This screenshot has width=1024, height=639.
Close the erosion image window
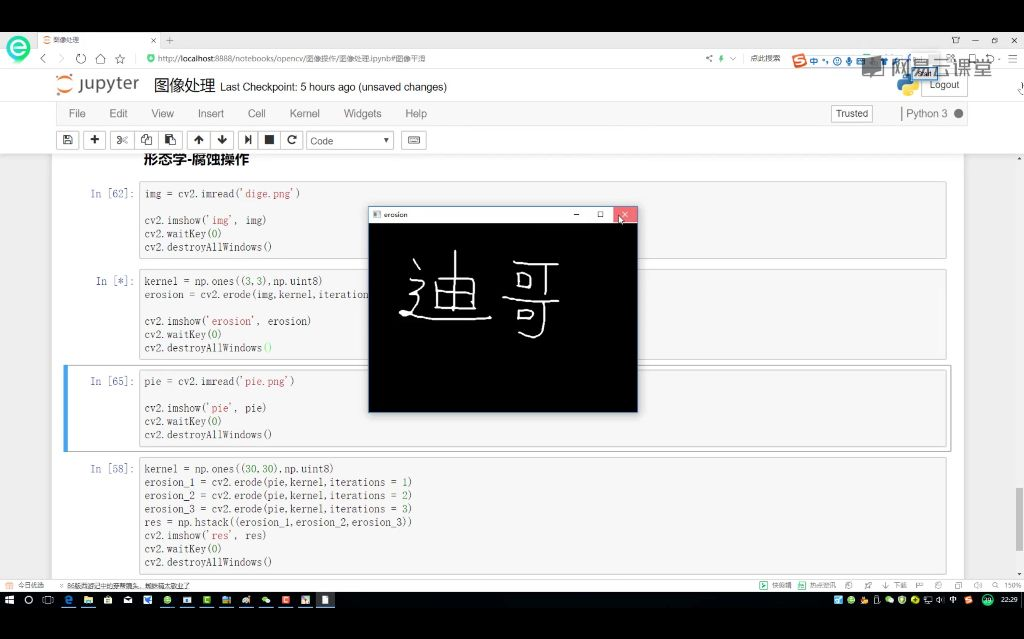pos(625,214)
